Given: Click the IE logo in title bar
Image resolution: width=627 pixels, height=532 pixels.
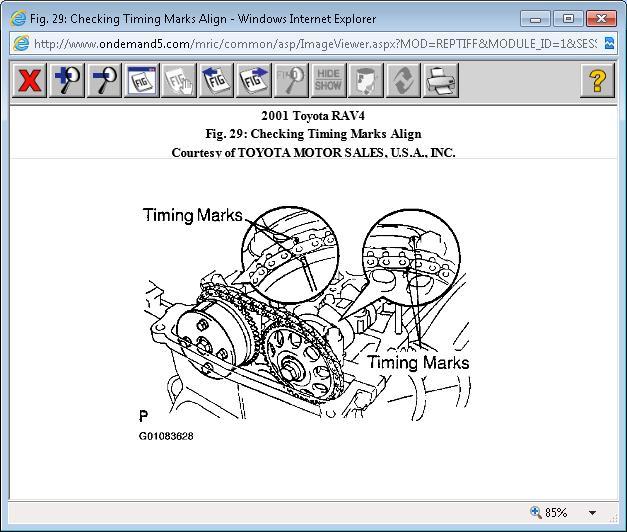Looking at the screenshot, I should (x=18, y=19).
